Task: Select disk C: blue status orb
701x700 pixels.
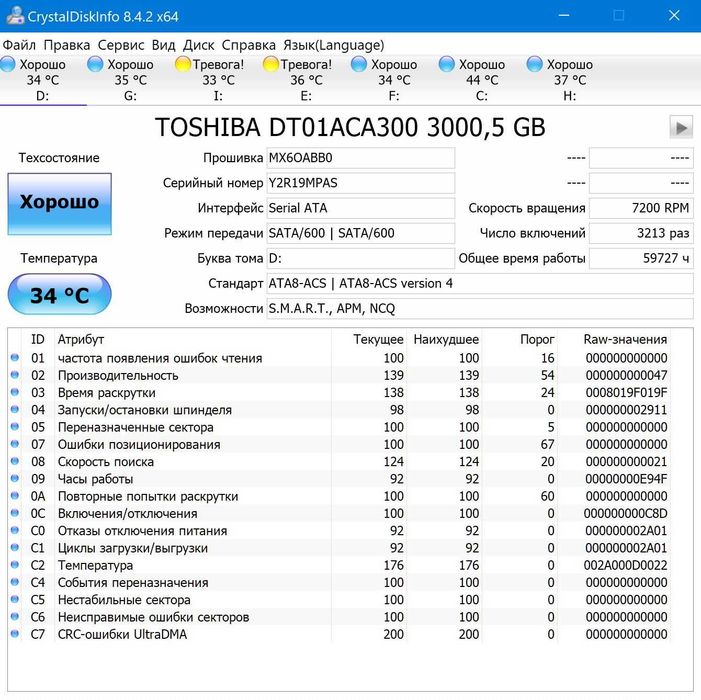Action: 447,64
